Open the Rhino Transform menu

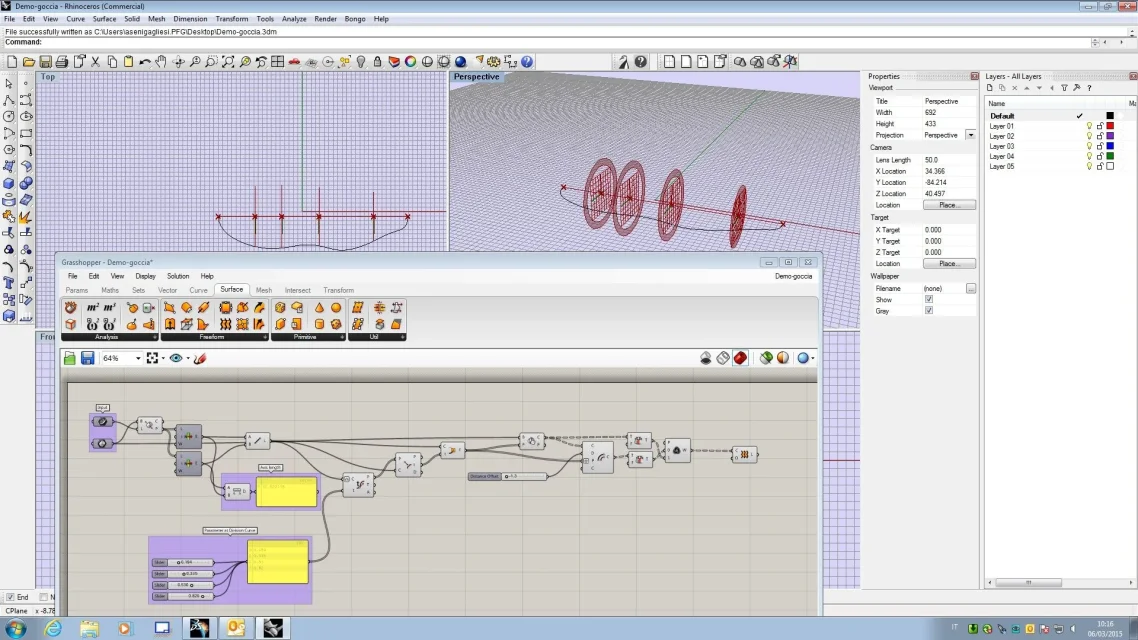[x=232, y=19]
